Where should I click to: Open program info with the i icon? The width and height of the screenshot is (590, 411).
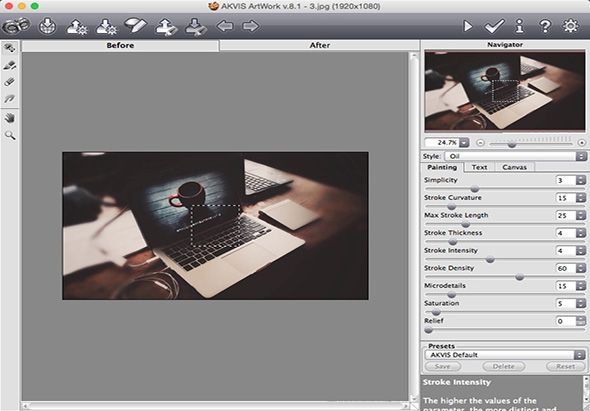[520, 26]
